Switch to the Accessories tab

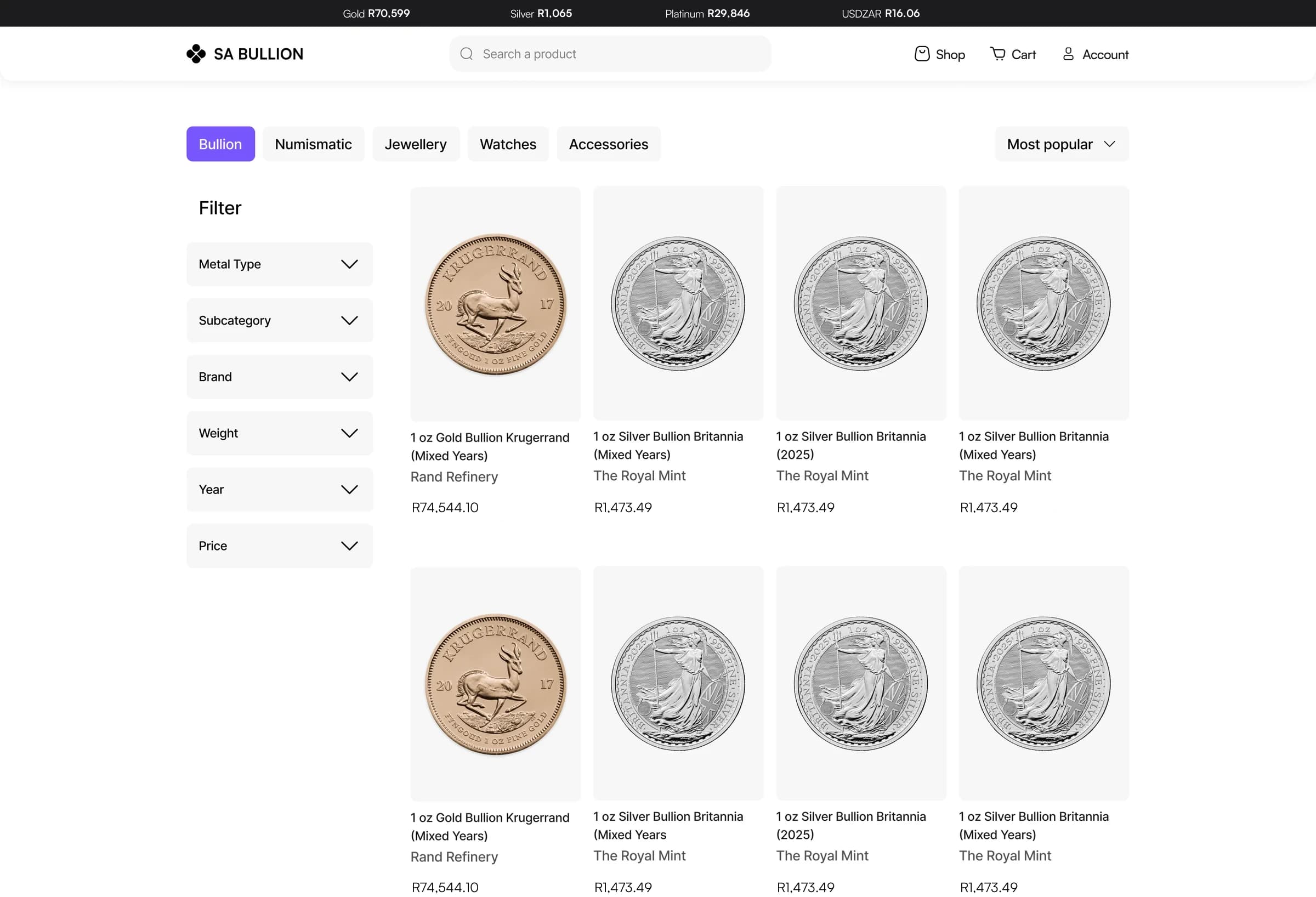609,144
